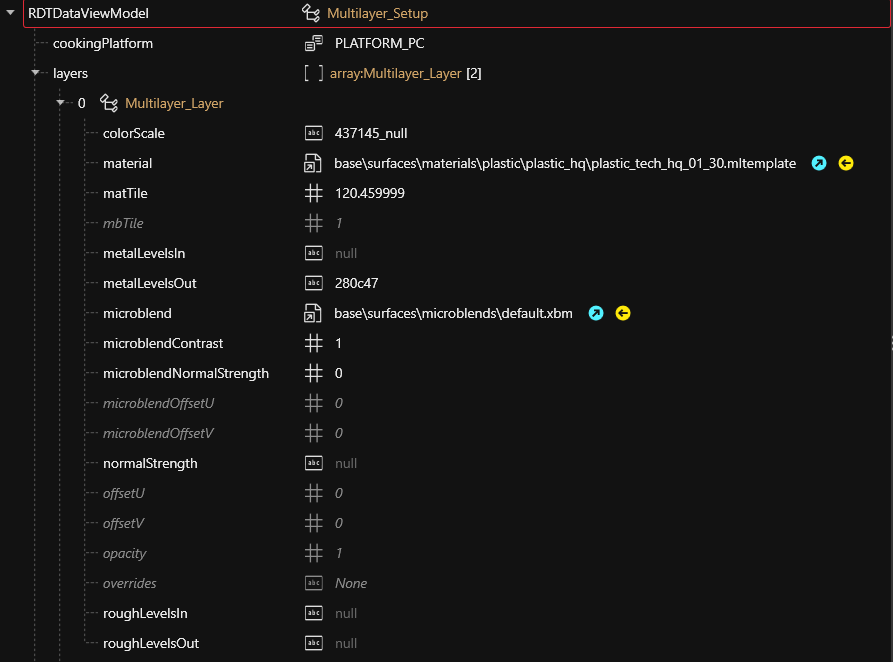Image resolution: width=893 pixels, height=662 pixels.
Task: Click the number icon beside matTile value
Action: (314, 193)
